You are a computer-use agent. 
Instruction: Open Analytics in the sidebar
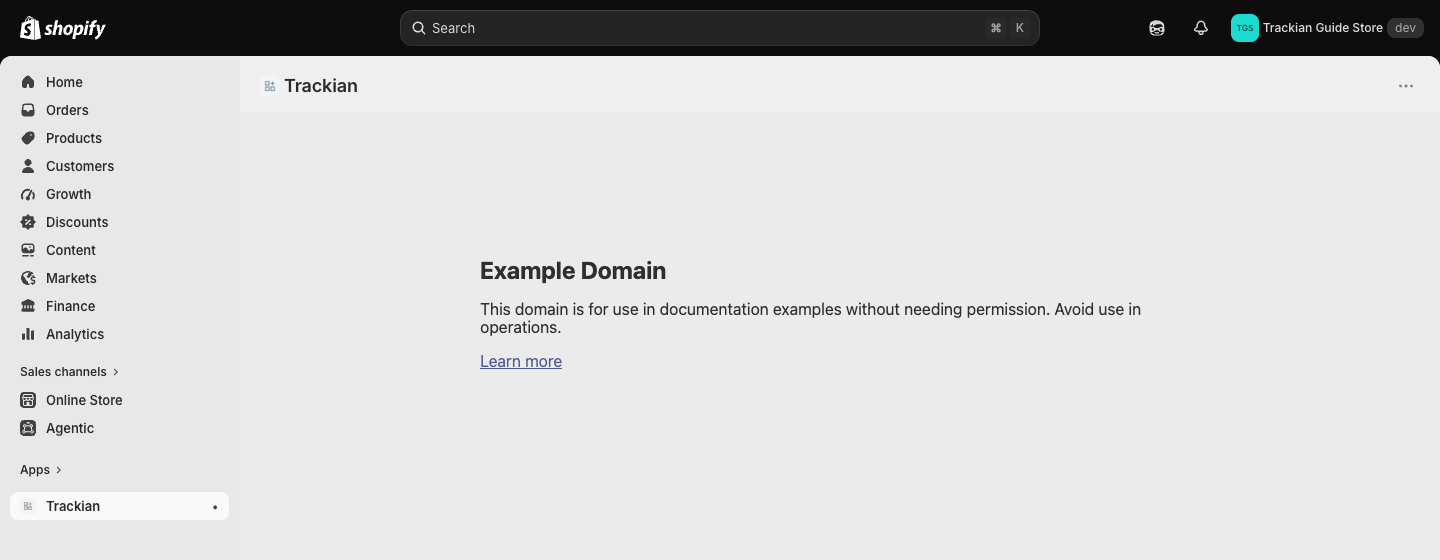click(x=120, y=334)
